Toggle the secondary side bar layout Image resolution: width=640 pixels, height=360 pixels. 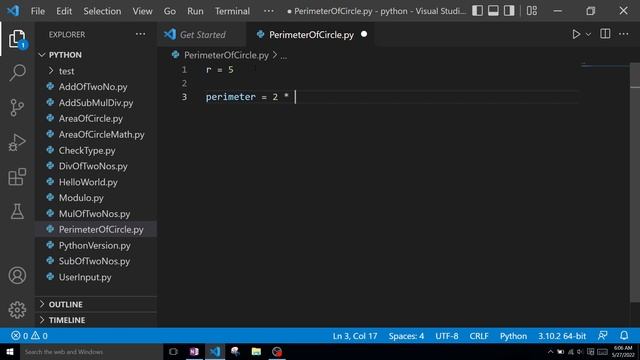click(x=509, y=11)
